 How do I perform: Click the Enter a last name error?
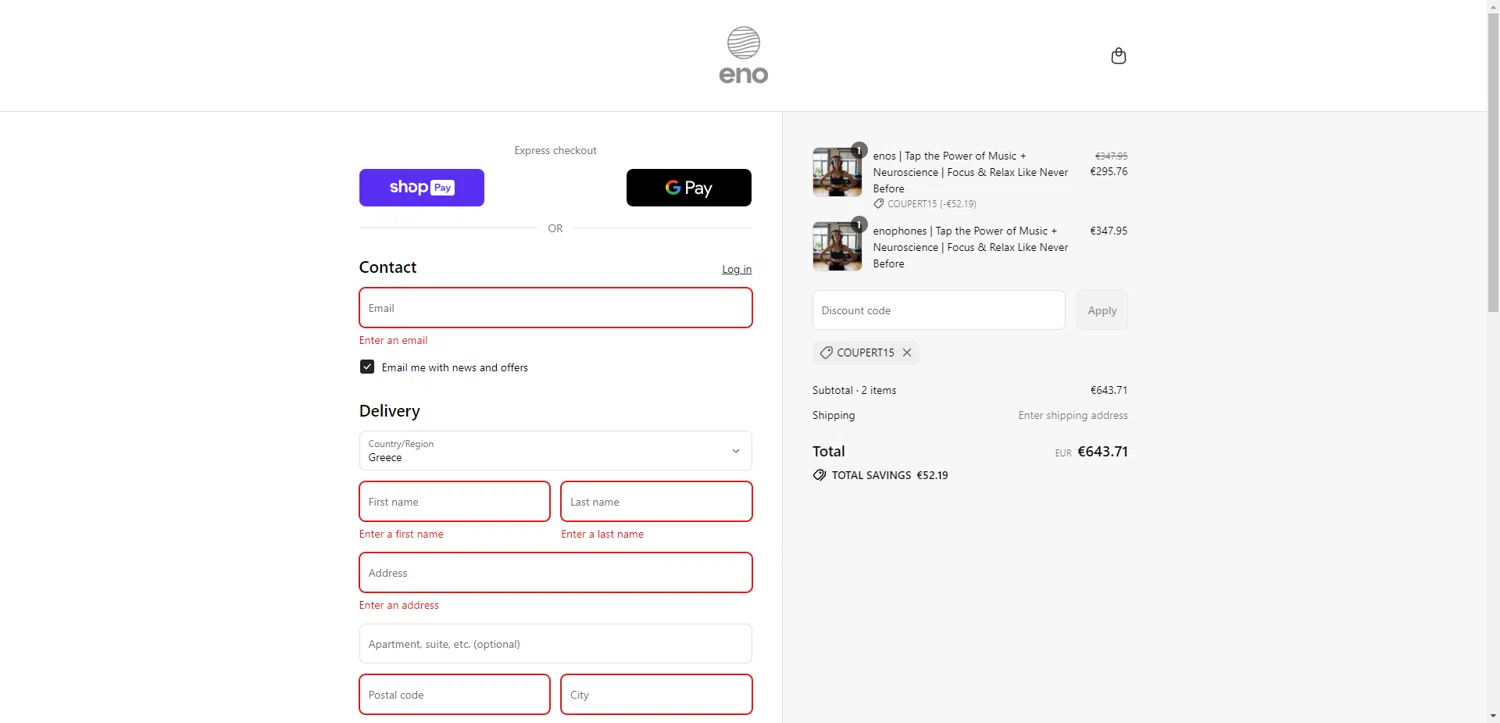tap(602, 534)
